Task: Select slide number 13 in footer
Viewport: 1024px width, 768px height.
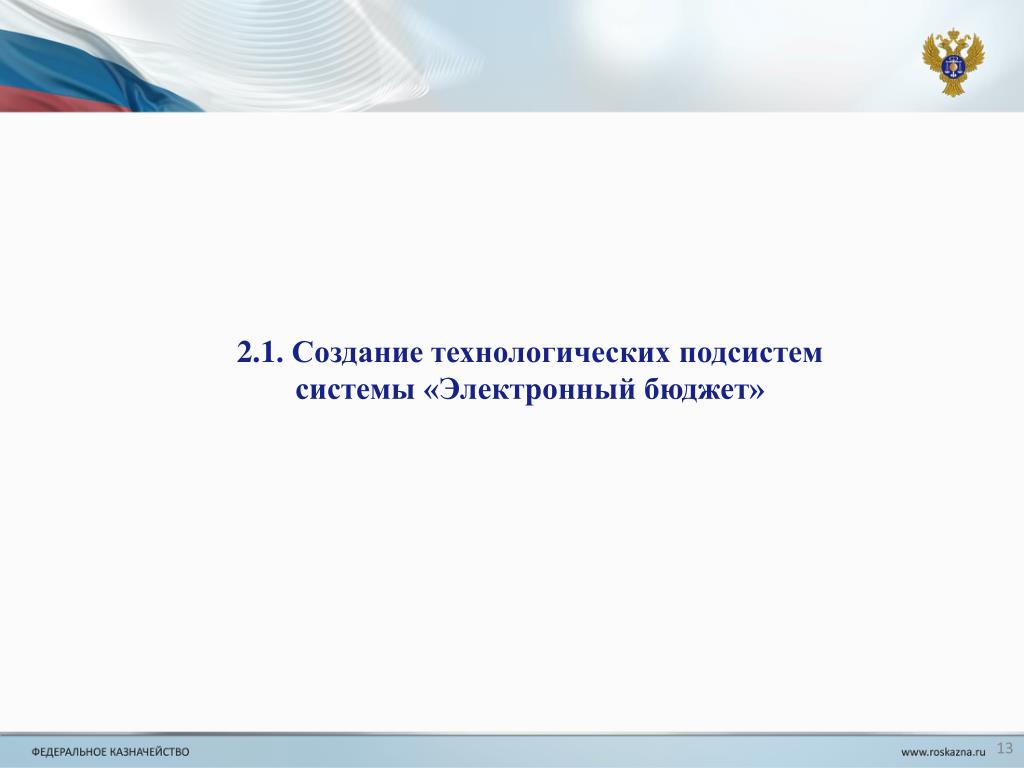Action: coord(1005,748)
